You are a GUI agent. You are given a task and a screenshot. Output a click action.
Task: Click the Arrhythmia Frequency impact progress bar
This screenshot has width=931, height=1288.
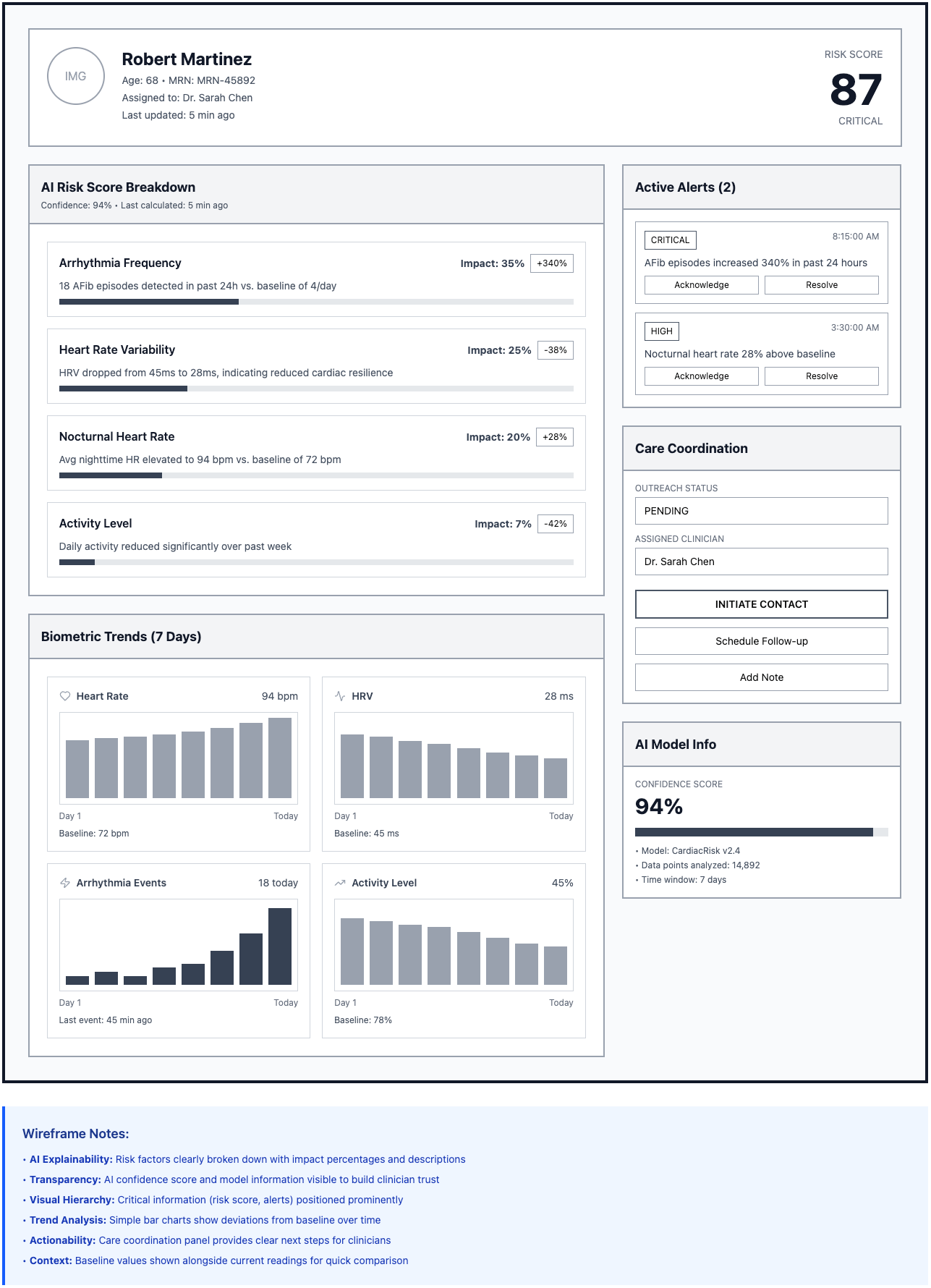click(316, 302)
